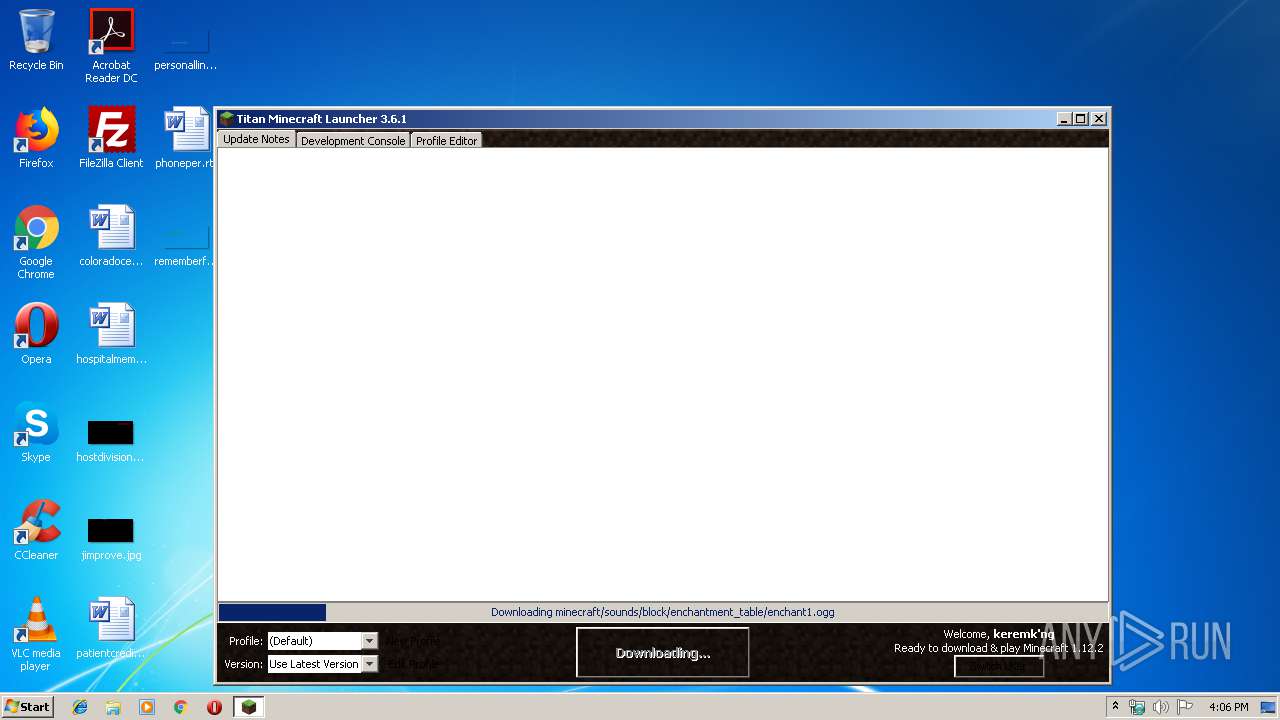The width and height of the screenshot is (1280, 720).
Task: Open volume control tray icon
Action: pos(1160,707)
